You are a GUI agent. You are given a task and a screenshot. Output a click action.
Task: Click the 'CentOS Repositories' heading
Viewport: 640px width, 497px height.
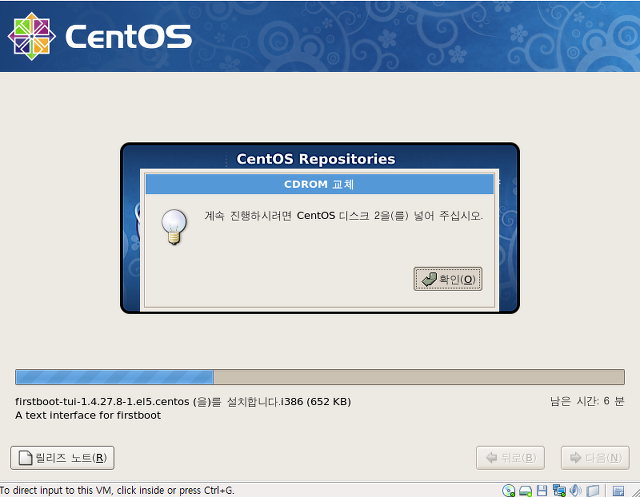click(316, 159)
